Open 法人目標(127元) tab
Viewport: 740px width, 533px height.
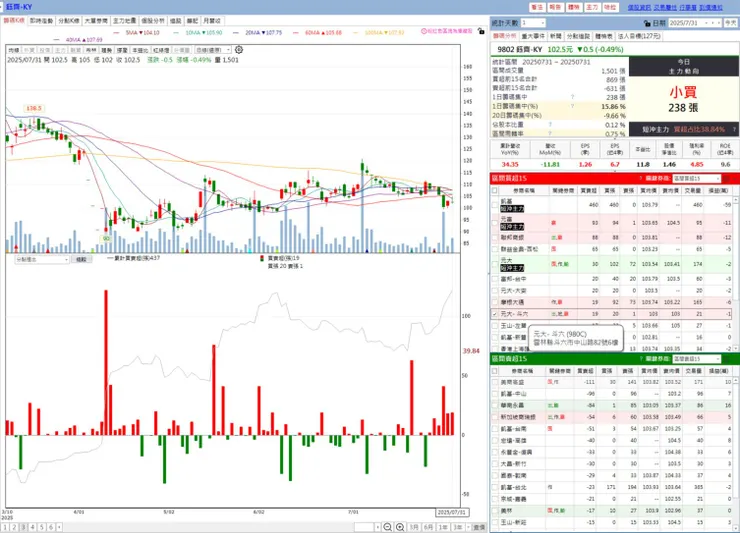point(639,36)
